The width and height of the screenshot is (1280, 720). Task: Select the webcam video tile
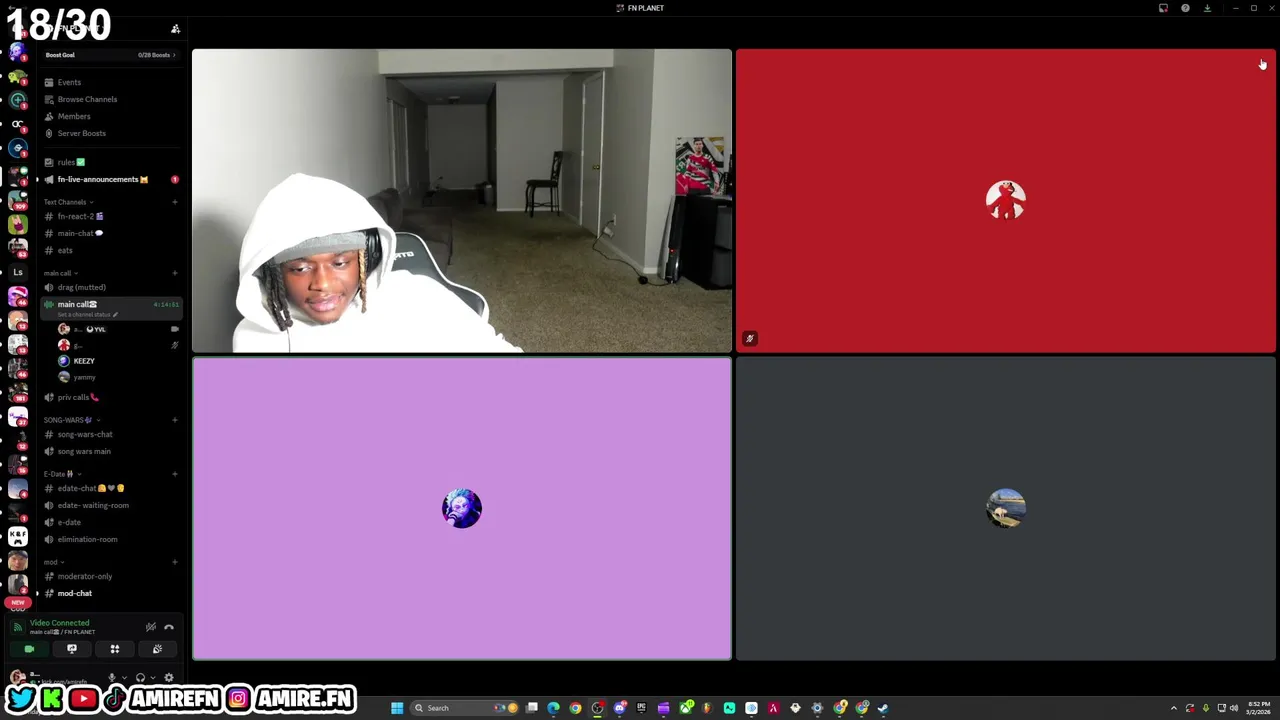pyautogui.click(x=462, y=201)
